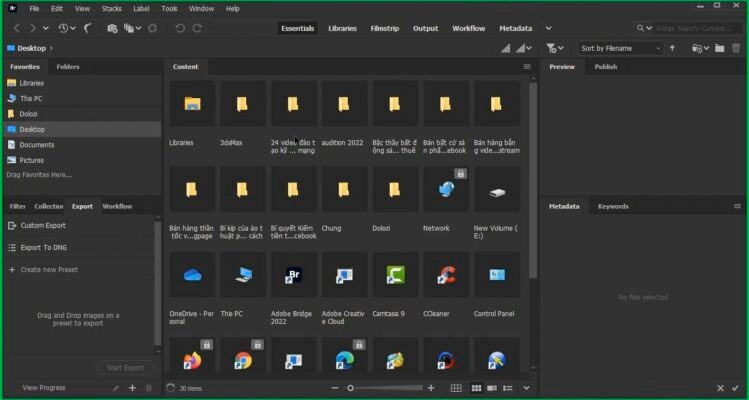Open the 3dsMax folder thumbnail

[x=242, y=103]
